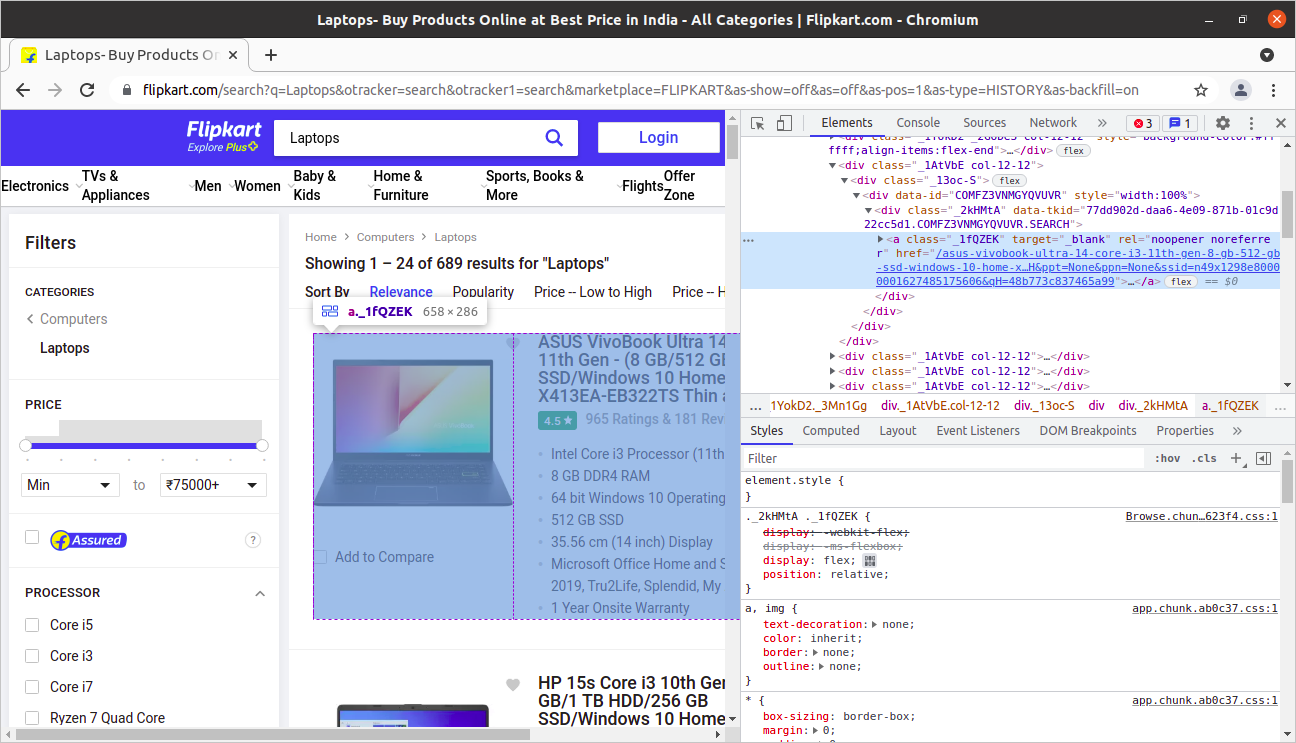Open a new browser tab with plus icon
The width and height of the screenshot is (1296, 743).
(271, 55)
